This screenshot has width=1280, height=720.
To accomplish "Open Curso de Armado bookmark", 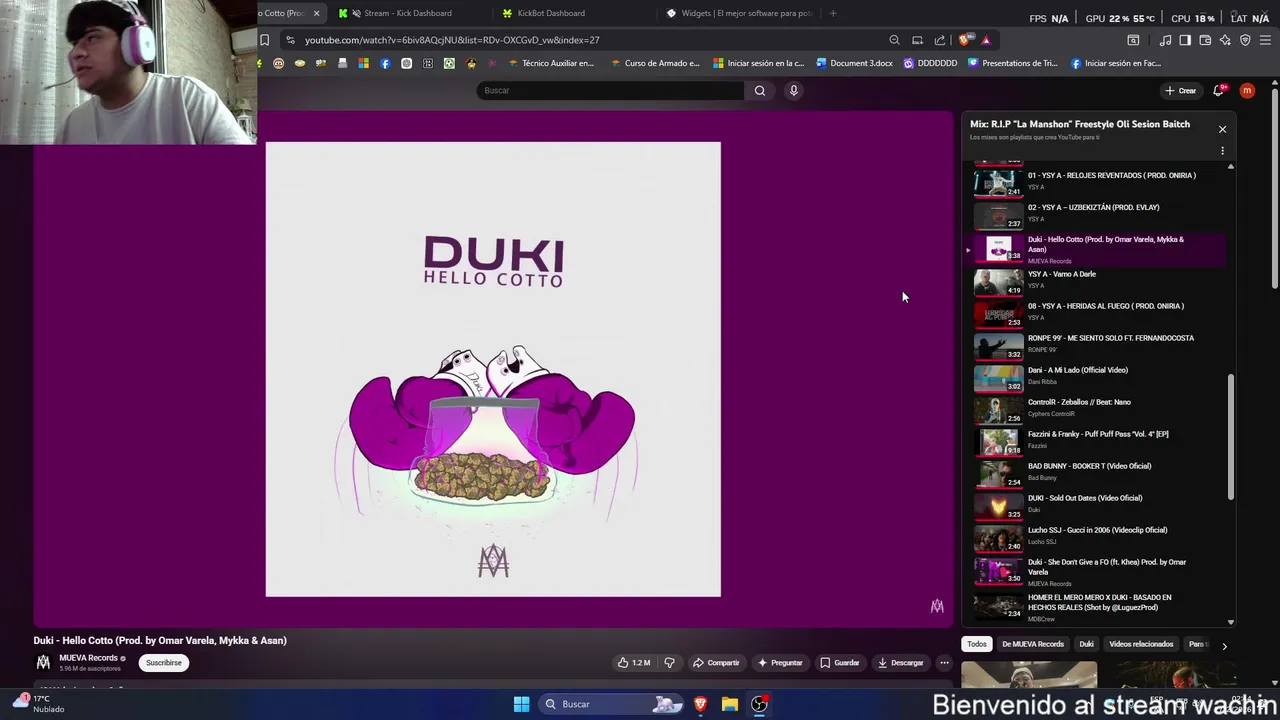I will click(654, 63).
